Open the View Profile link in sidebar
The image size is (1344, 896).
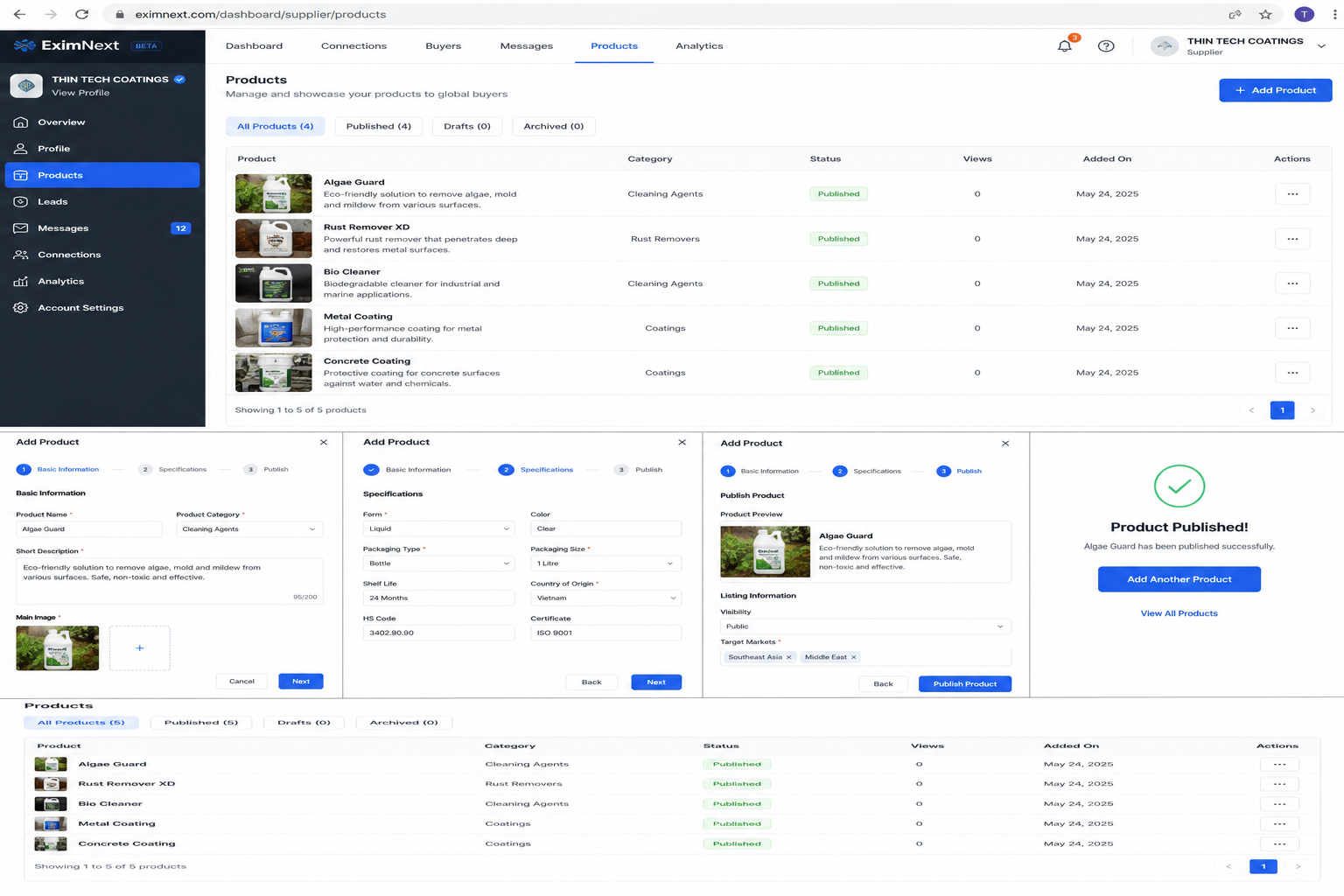[x=80, y=93]
